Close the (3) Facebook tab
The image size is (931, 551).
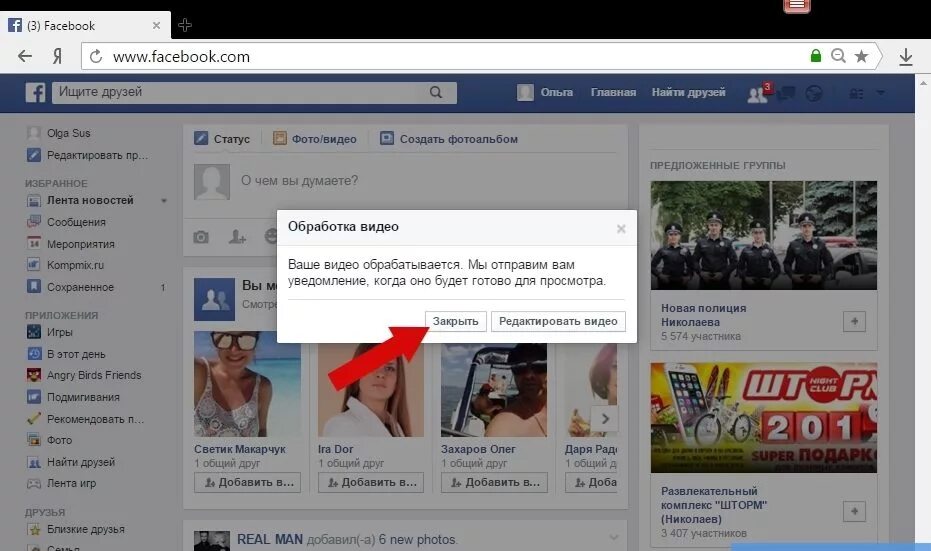point(156,26)
